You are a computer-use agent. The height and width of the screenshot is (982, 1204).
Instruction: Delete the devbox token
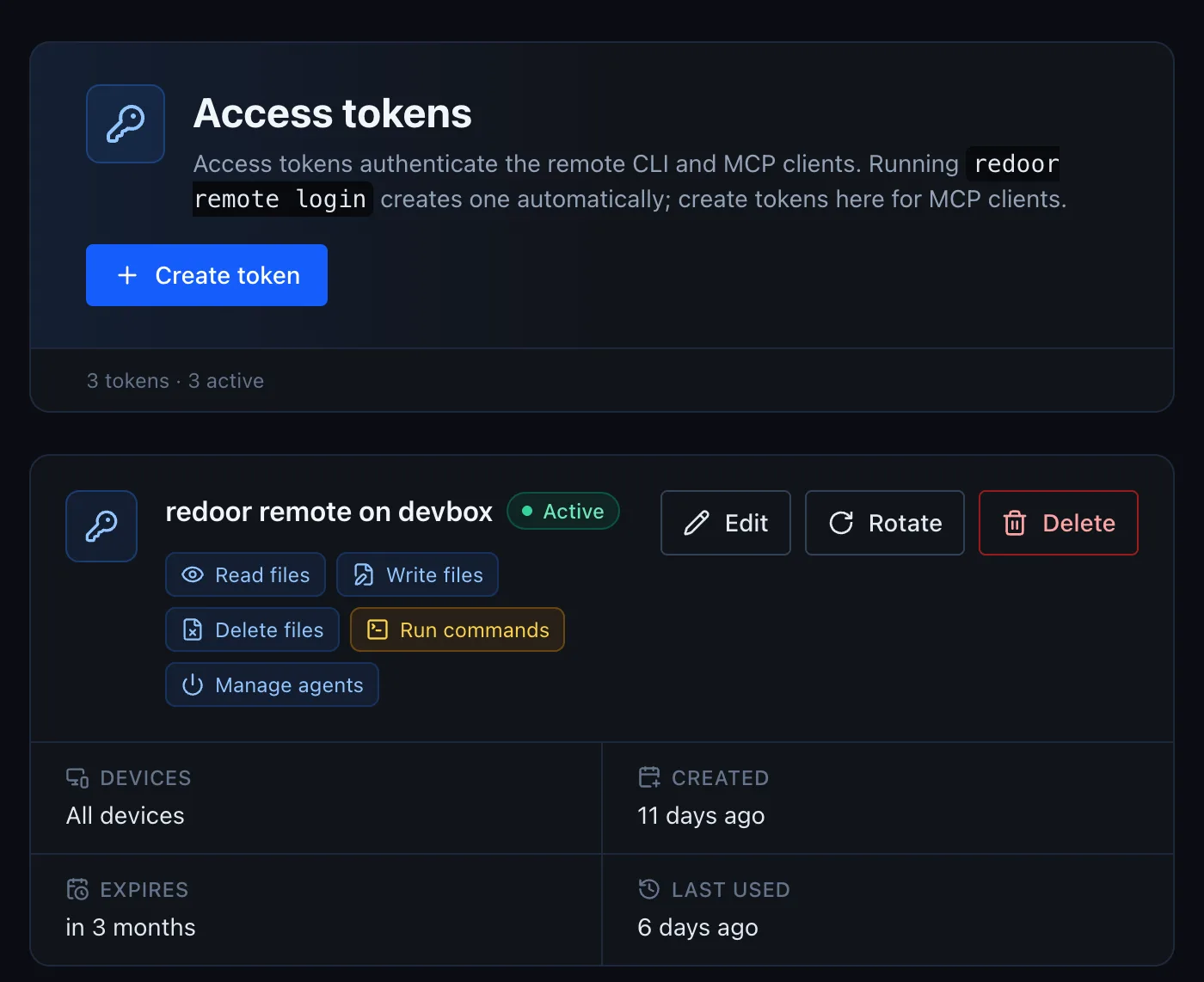click(1059, 523)
